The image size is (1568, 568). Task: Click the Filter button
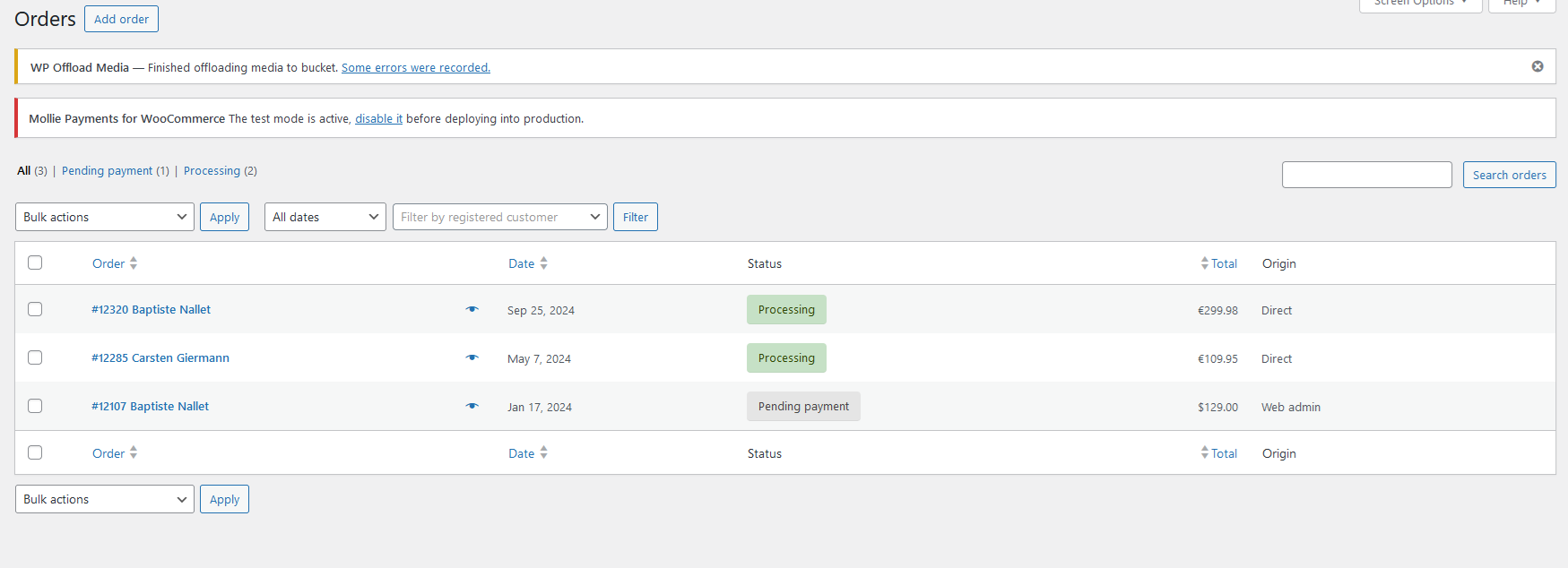(636, 217)
